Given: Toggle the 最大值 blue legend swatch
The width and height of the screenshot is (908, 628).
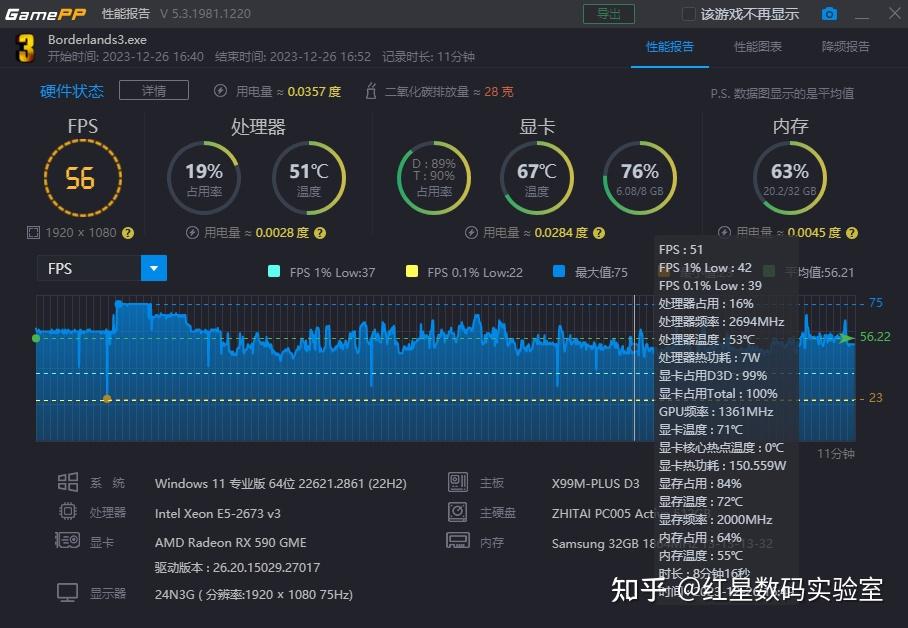Looking at the screenshot, I should pos(559,272).
